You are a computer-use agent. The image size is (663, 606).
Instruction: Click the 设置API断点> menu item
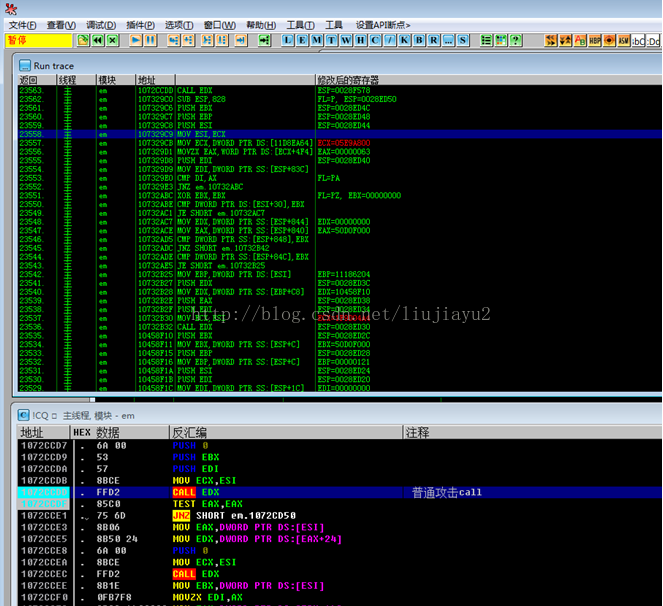click(383, 25)
